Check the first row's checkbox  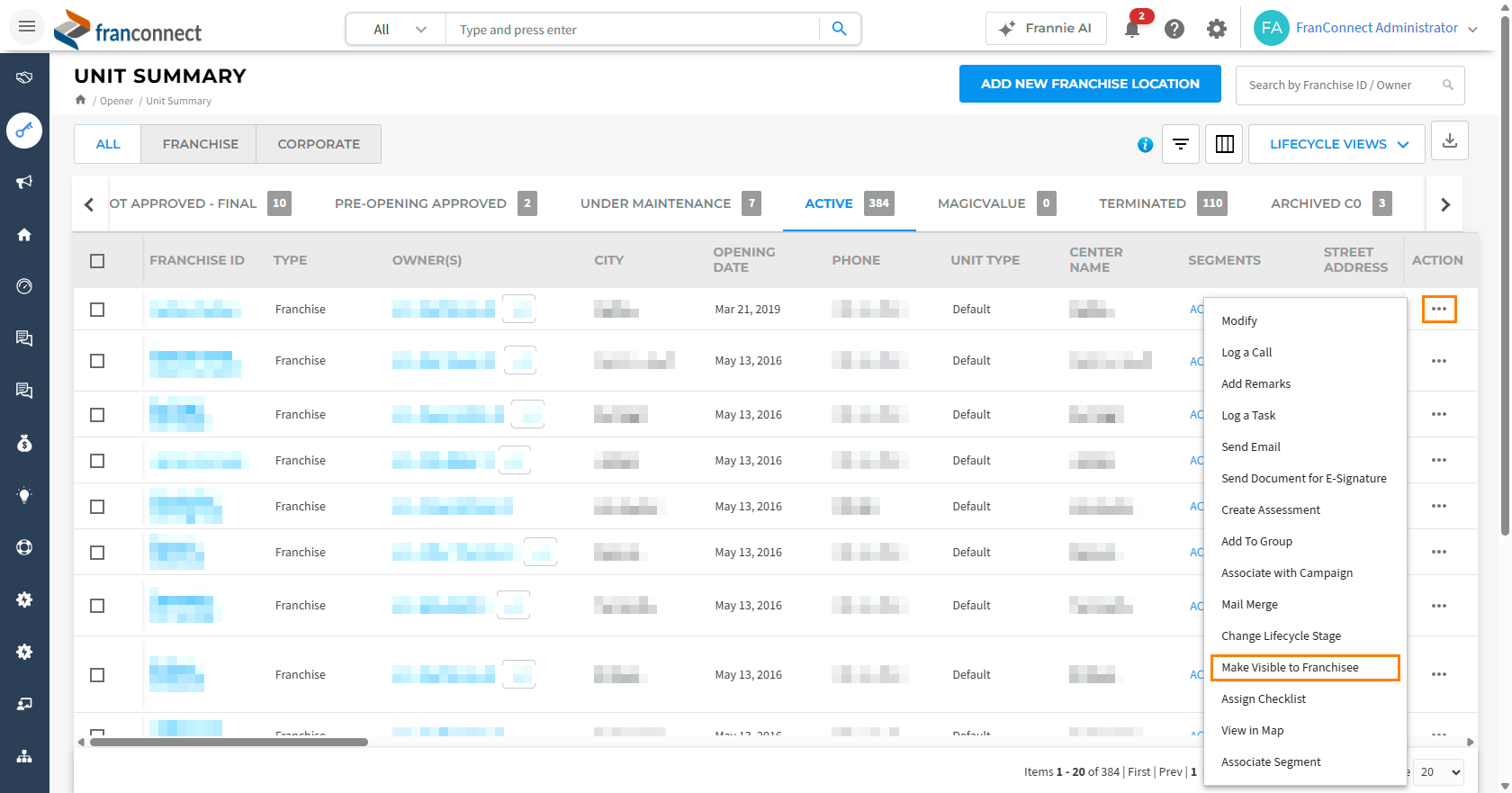pos(97,310)
